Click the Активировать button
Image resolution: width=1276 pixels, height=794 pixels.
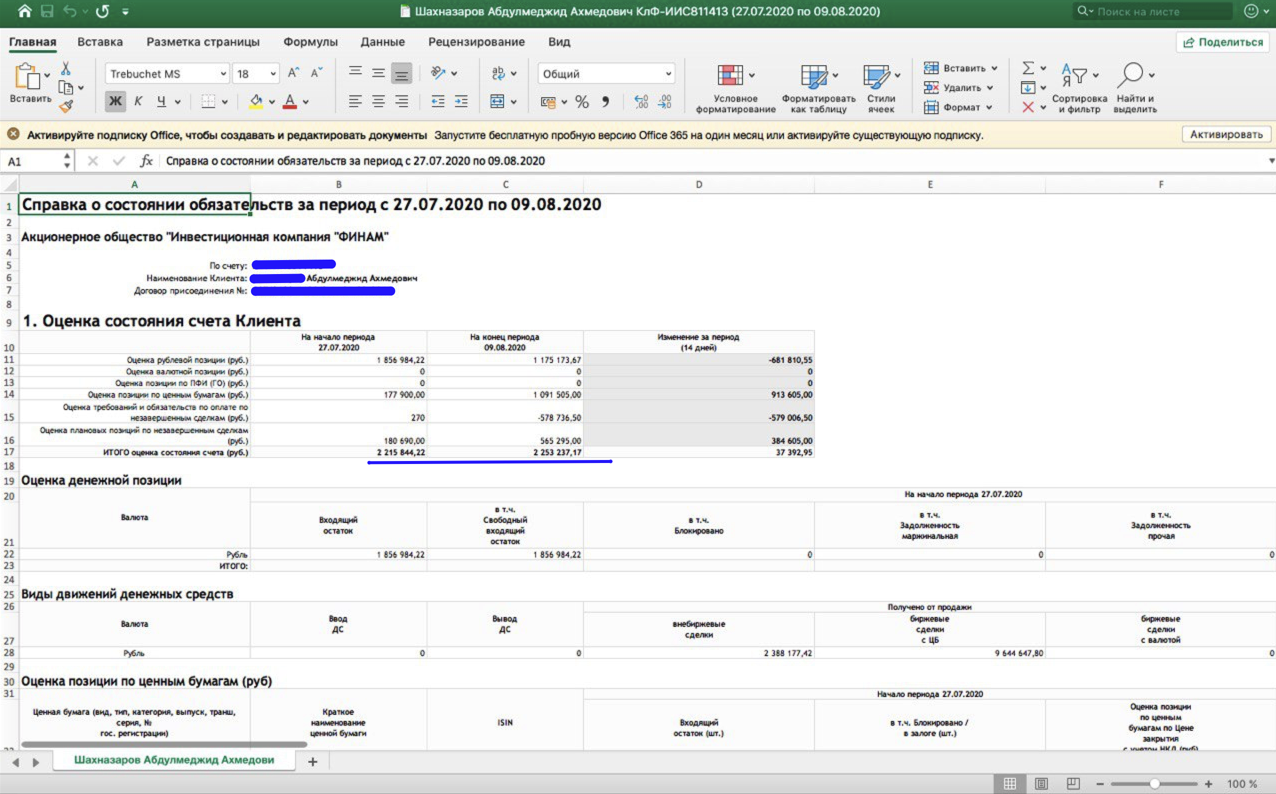pos(1226,134)
